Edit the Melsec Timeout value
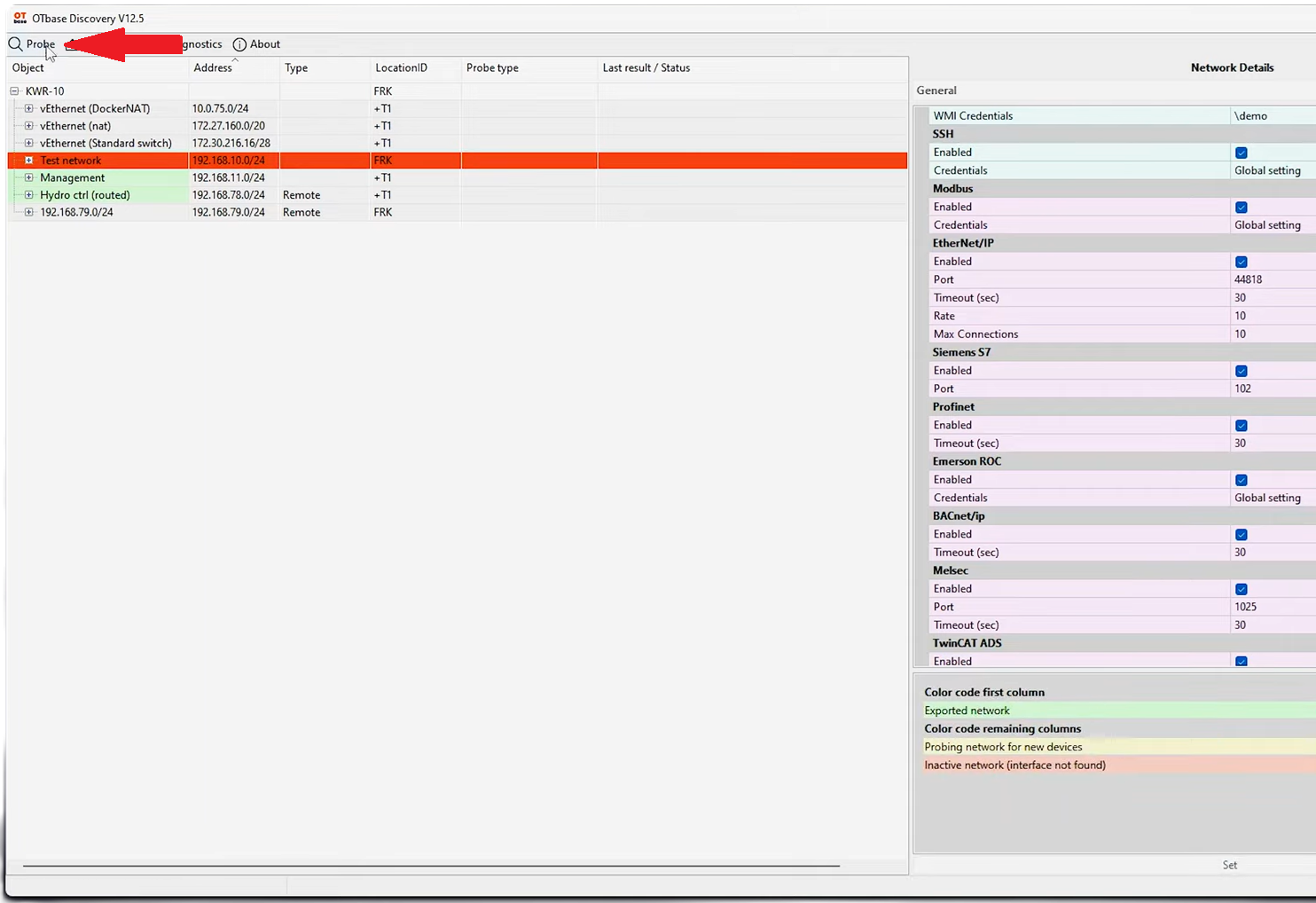This screenshot has width=1316, height=903. (1273, 625)
